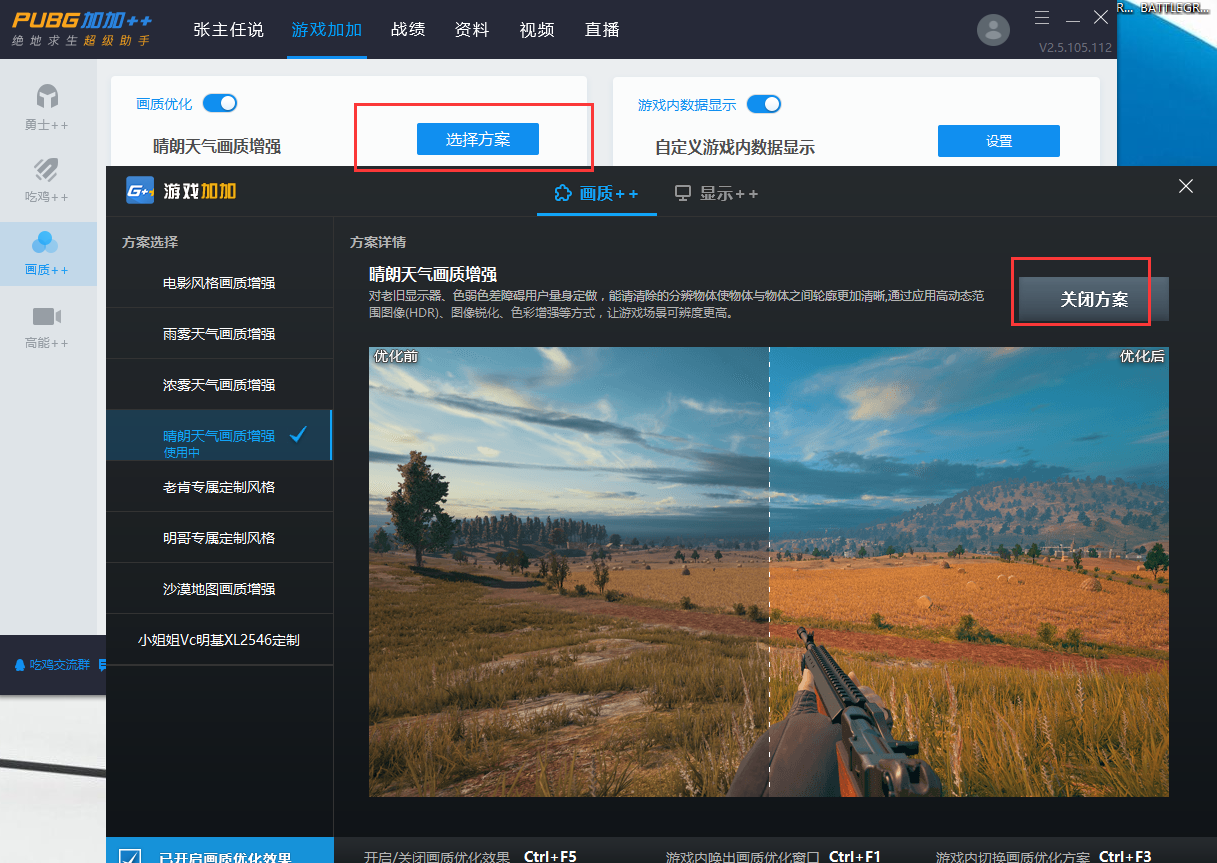Image resolution: width=1217 pixels, height=863 pixels.
Task: Select the 明哥专属定制风格 scheme
Action: pyautogui.click(x=219, y=538)
